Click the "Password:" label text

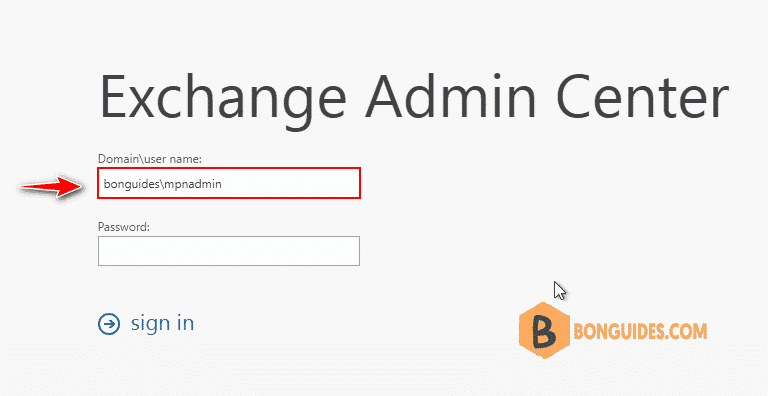coord(123,227)
